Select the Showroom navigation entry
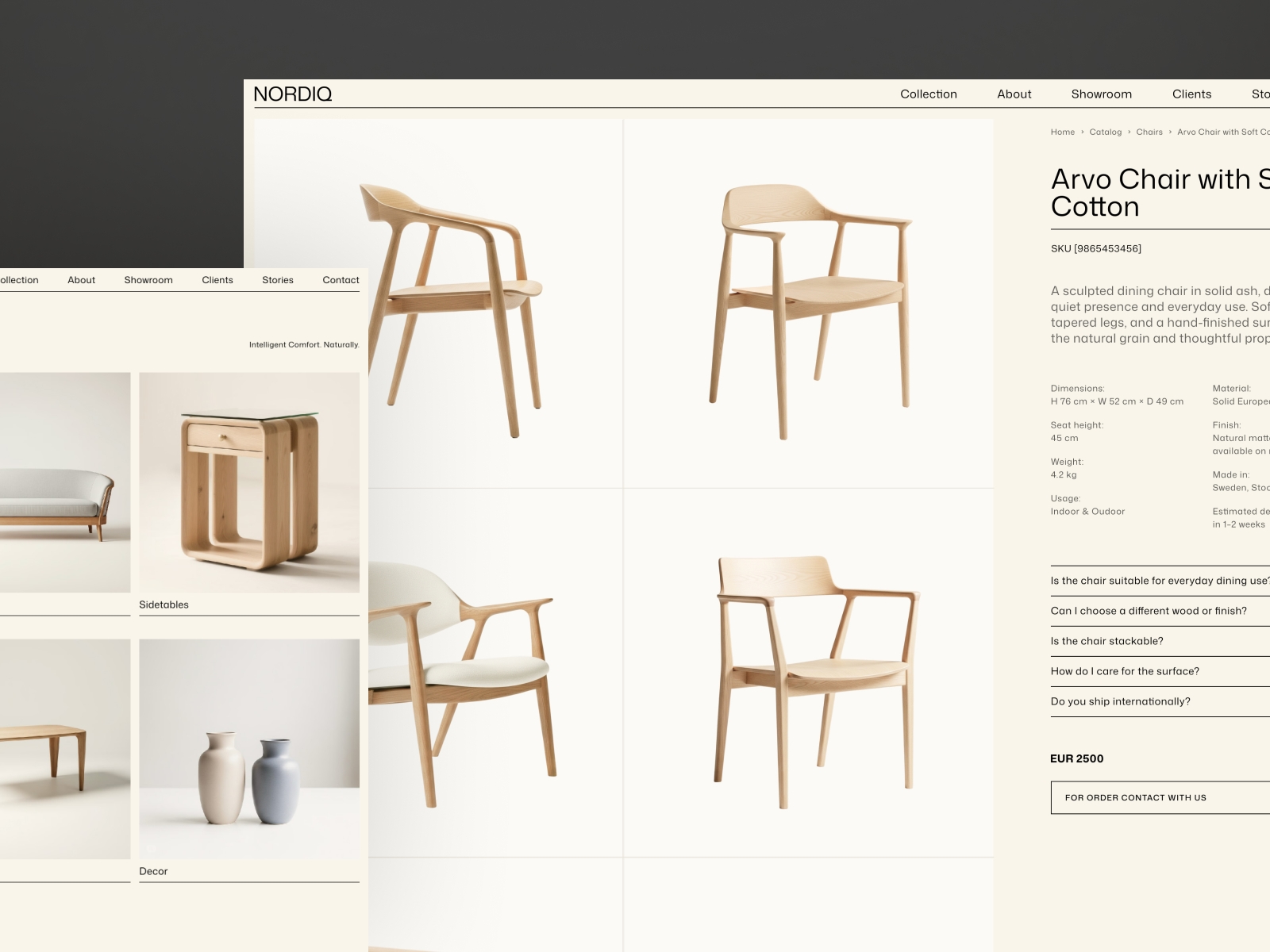The width and height of the screenshot is (1270, 952). click(1102, 94)
